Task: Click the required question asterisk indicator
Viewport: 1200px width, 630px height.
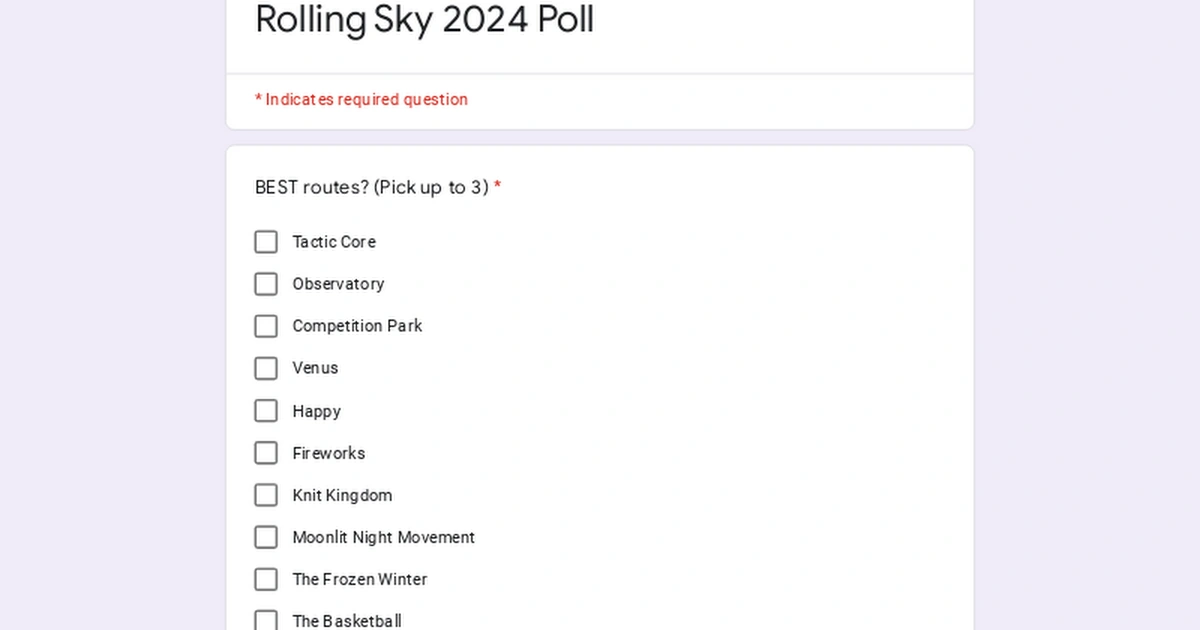Action: 497,187
